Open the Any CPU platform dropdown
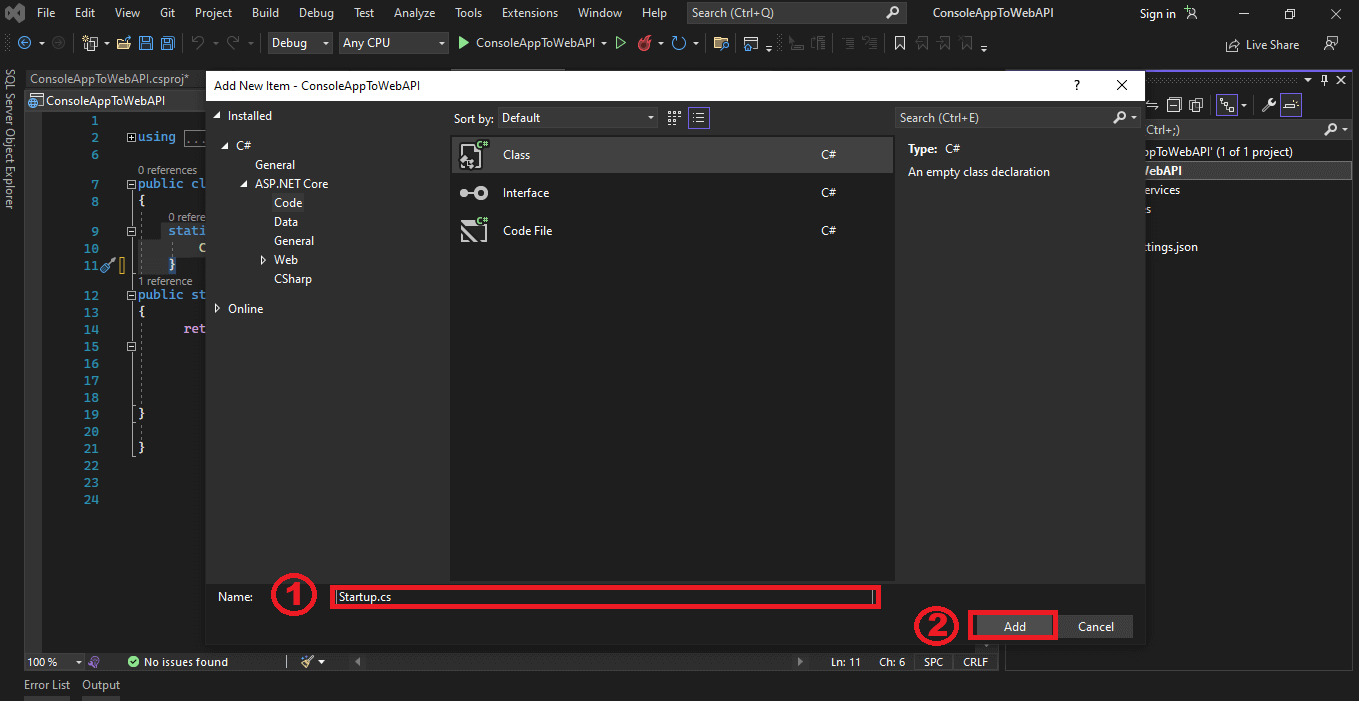Screen dimensions: 1359x701 pyautogui.click(x=393, y=43)
